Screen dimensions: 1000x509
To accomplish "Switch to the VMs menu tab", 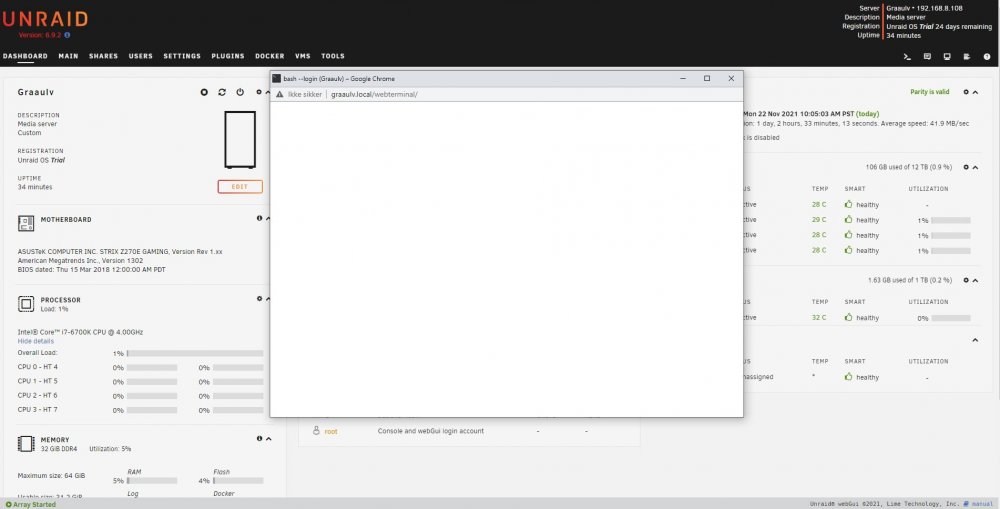I will 302,56.
